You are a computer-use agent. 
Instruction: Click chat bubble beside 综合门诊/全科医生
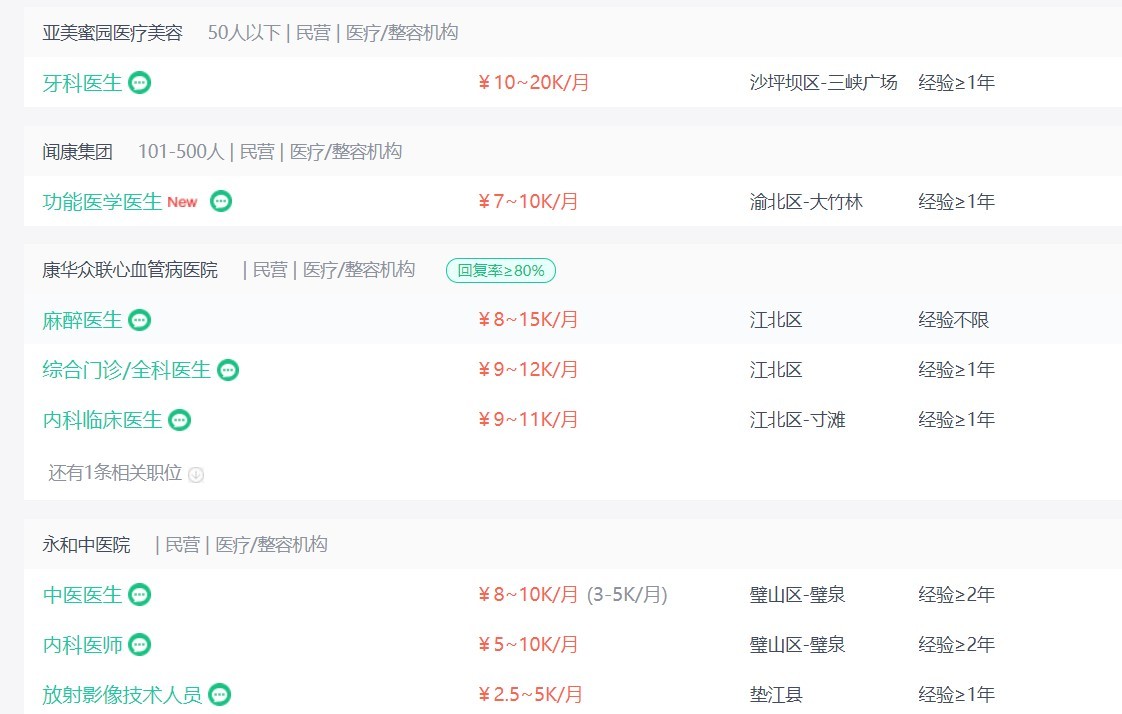pos(229,371)
